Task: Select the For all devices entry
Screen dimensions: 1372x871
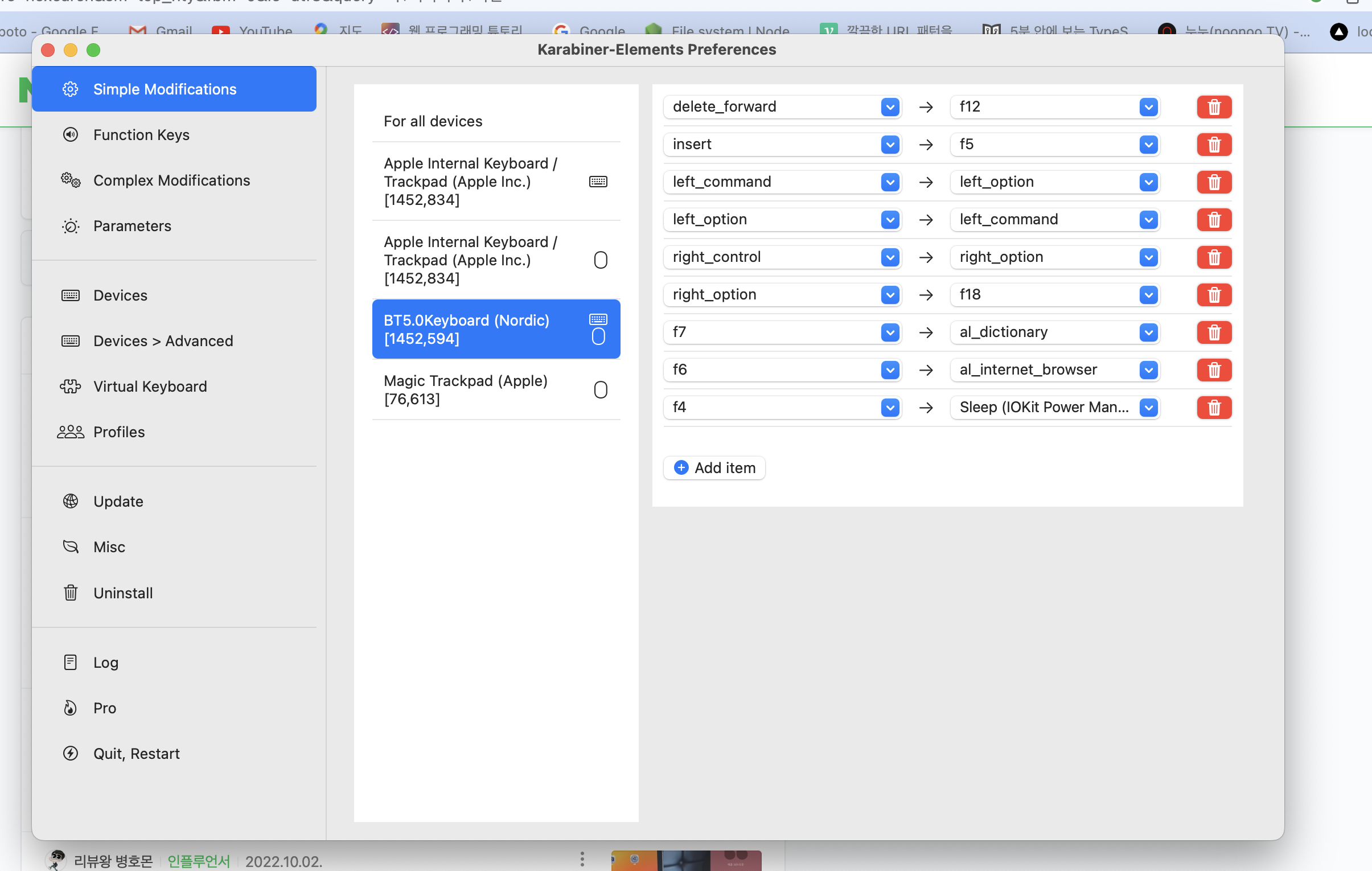Action: coord(496,121)
